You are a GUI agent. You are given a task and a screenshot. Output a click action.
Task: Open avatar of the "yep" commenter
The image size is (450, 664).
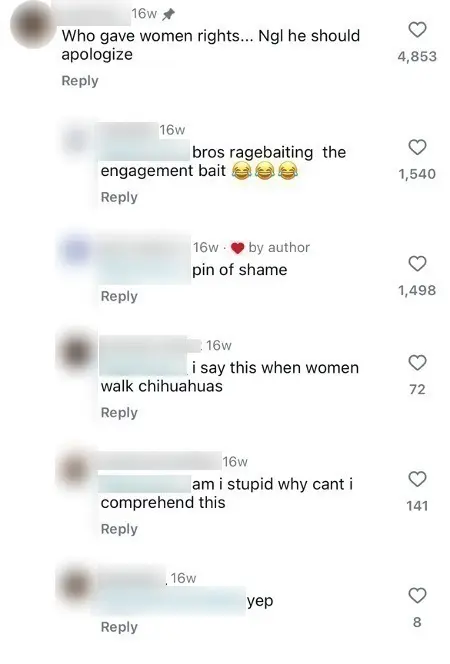(x=77, y=584)
